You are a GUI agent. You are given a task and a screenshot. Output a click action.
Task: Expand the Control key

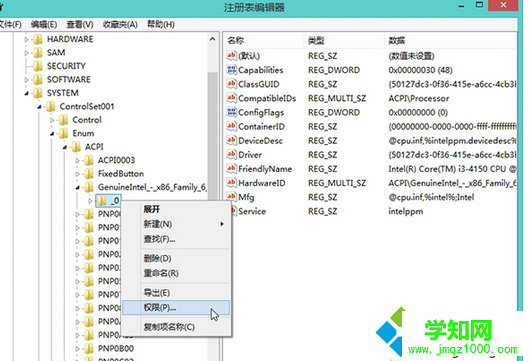point(52,120)
